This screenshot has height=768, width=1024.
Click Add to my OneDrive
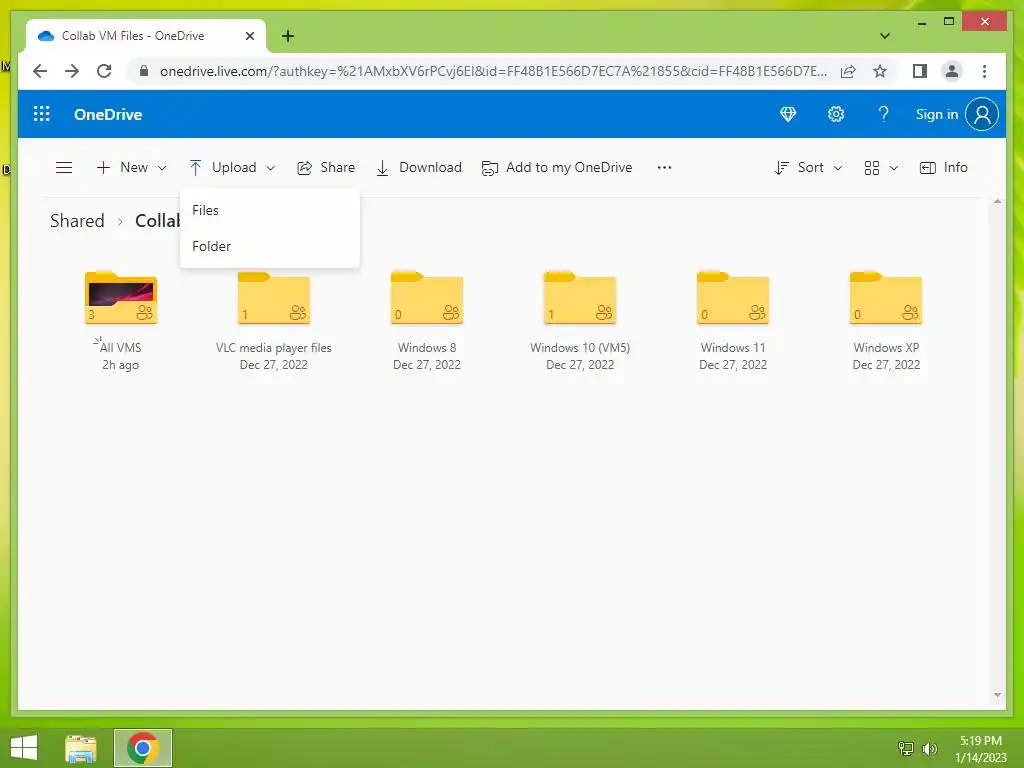coord(557,168)
